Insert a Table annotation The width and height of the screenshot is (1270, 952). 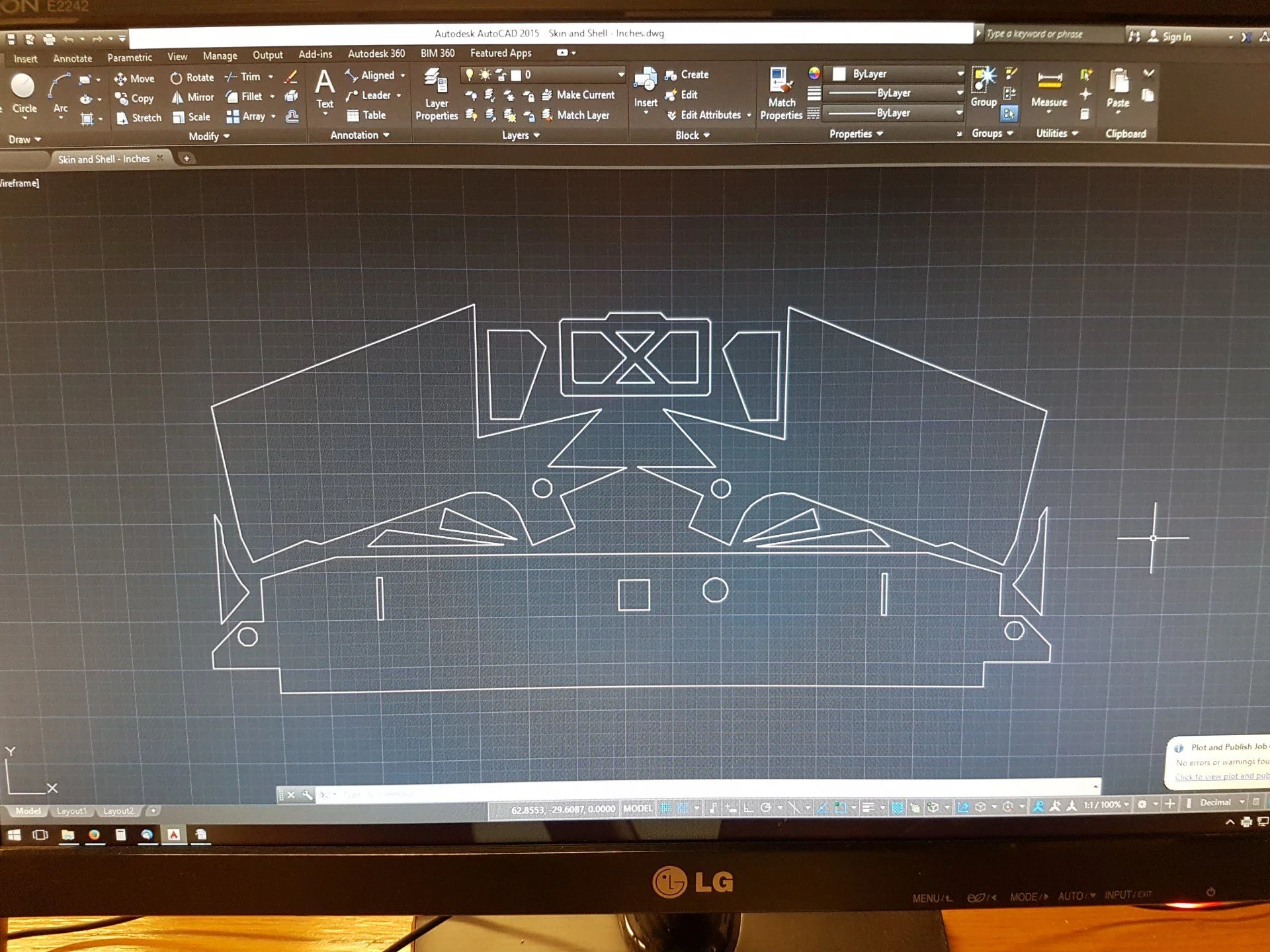[x=366, y=115]
